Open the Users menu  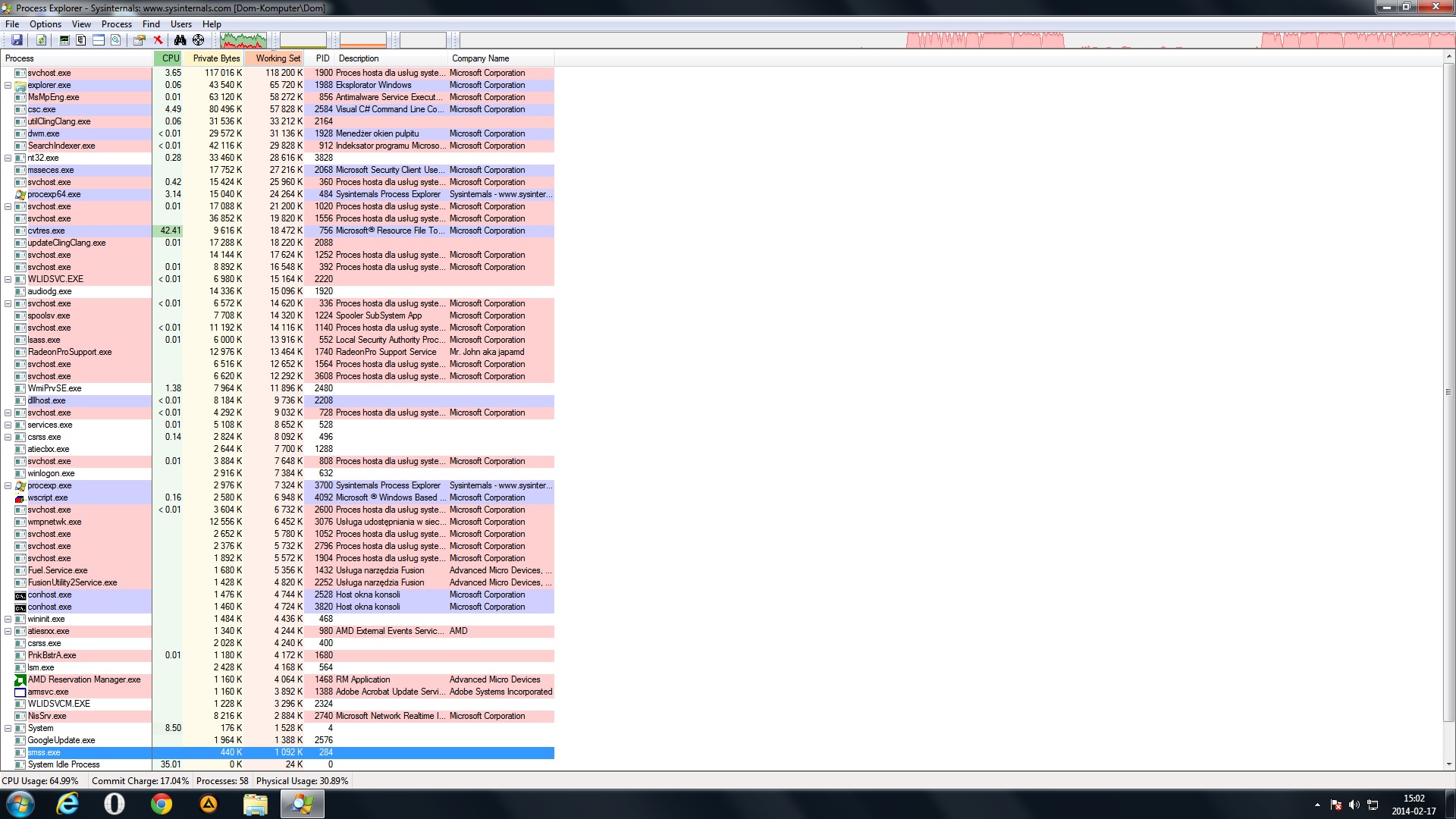(x=181, y=24)
